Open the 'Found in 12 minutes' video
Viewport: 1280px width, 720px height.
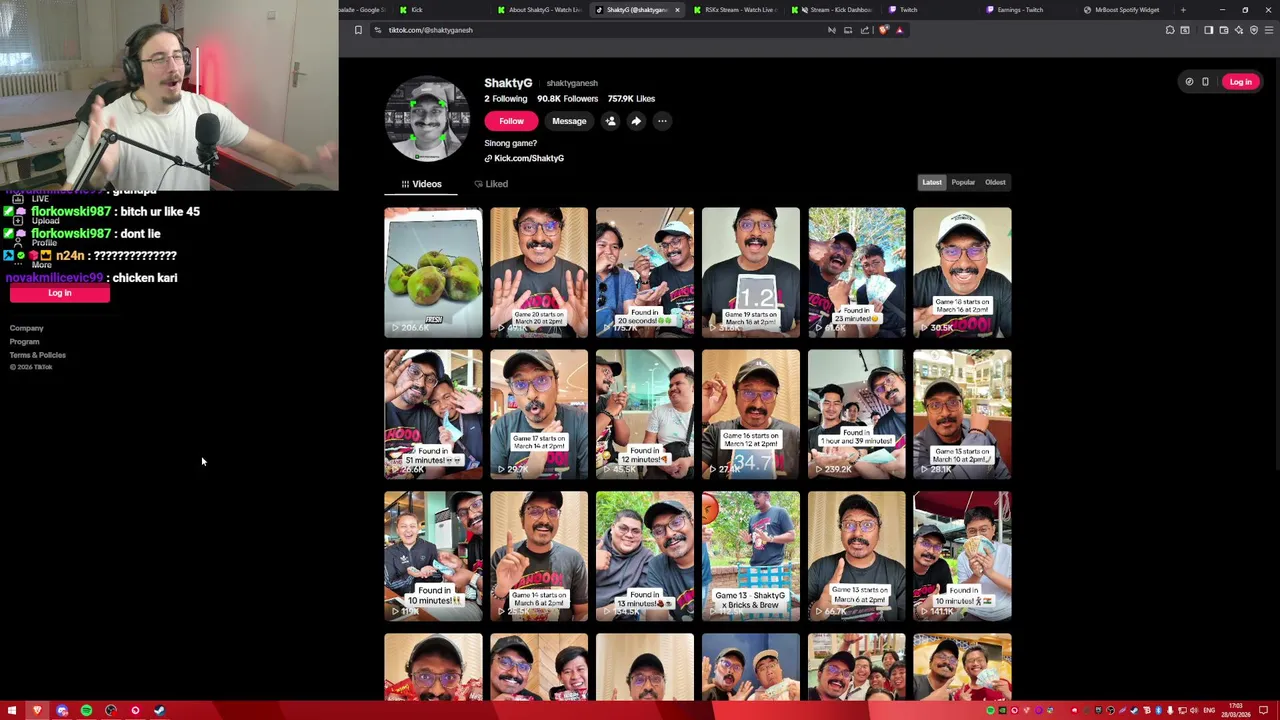coord(645,414)
